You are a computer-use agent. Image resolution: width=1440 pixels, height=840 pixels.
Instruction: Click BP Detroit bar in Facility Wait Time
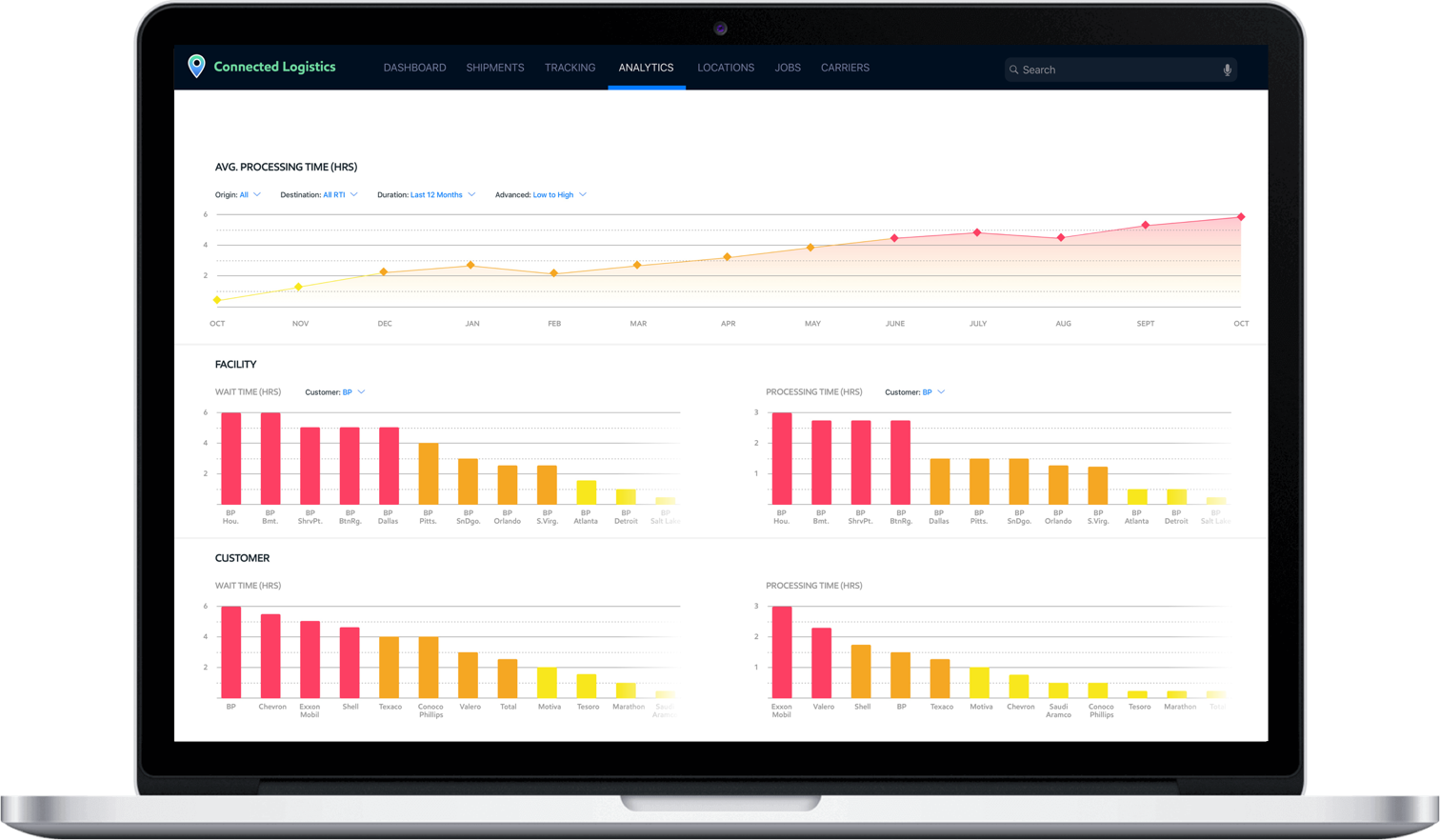[x=626, y=496]
